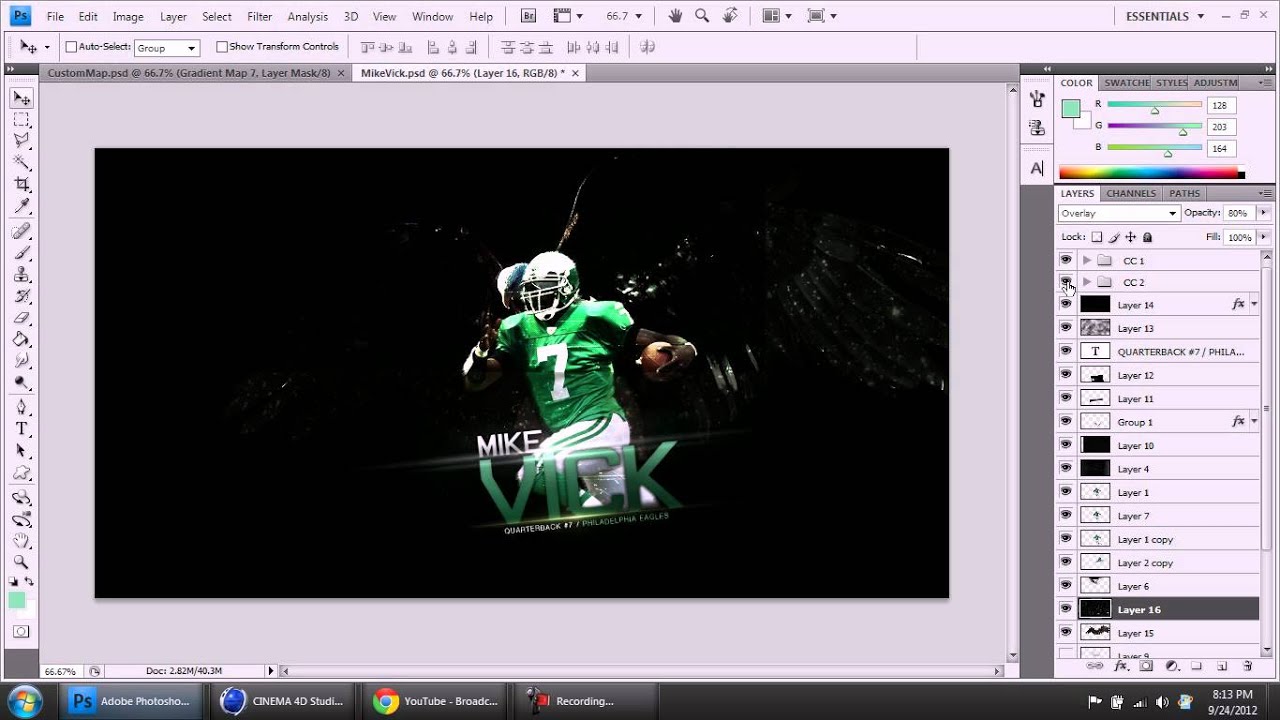Expand the CC 1 group folder

click(1087, 260)
